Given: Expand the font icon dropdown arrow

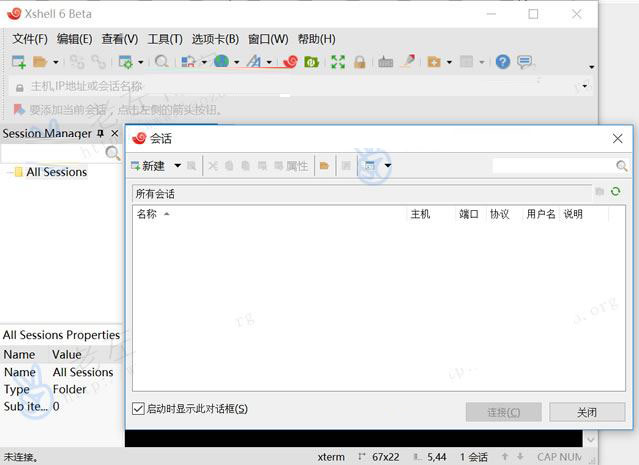Looking at the screenshot, I should pyautogui.click(x=269, y=62).
